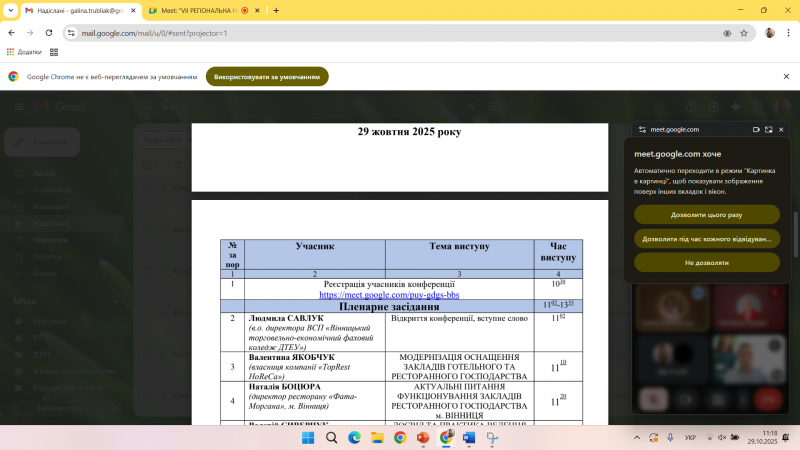Click picture-in-picture icon in Meet popup
Viewport: 800px width, 450px height.
[x=769, y=129]
